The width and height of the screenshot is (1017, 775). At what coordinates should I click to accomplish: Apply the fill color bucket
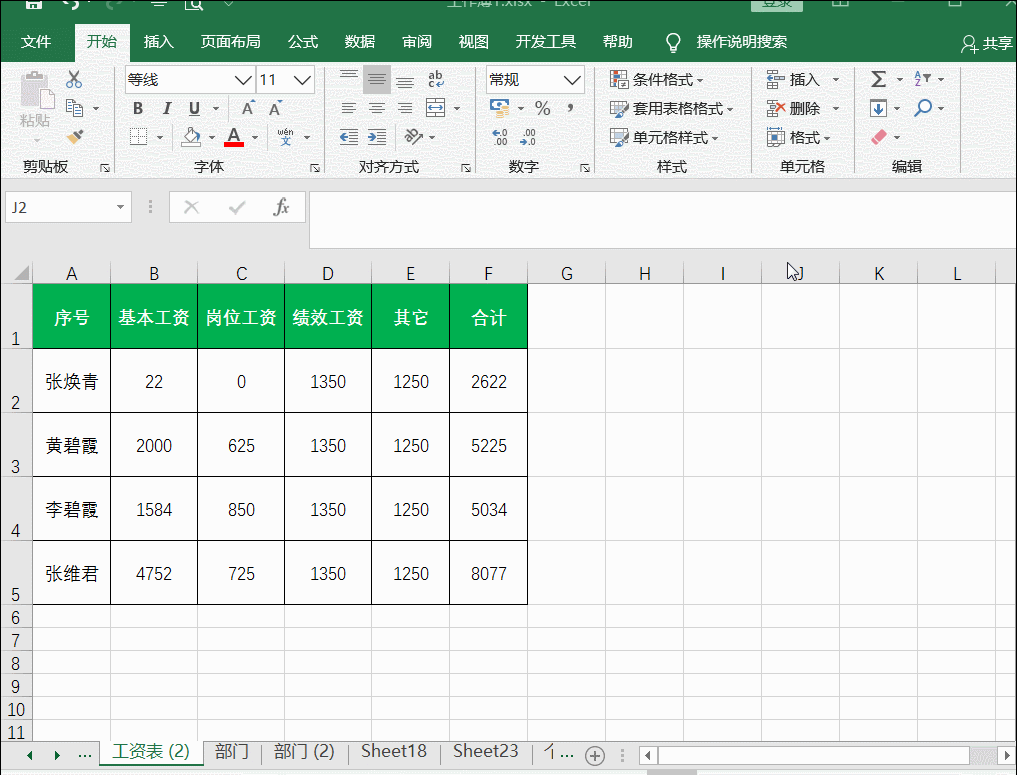(x=191, y=137)
